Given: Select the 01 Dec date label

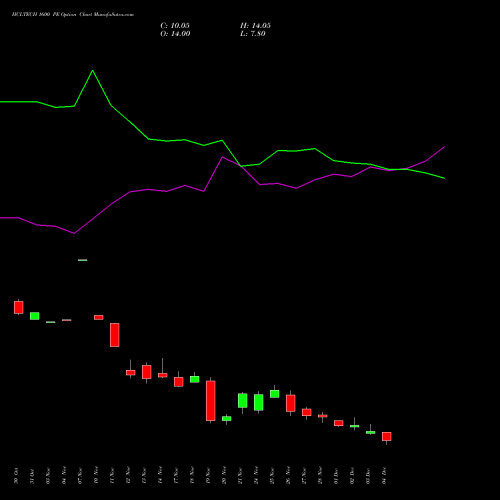Looking at the screenshot, I should tap(336, 476).
